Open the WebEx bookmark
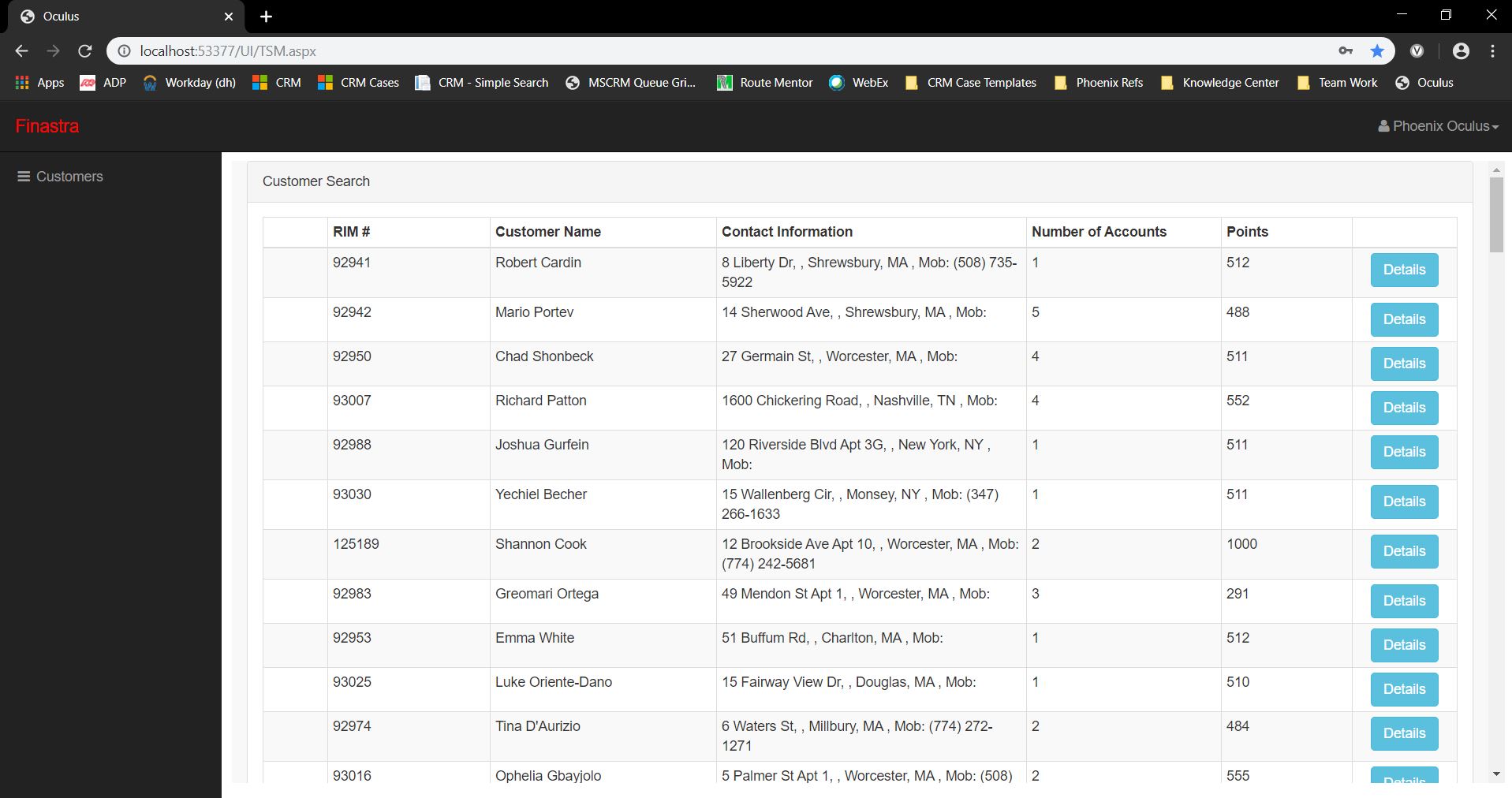 (x=859, y=83)
